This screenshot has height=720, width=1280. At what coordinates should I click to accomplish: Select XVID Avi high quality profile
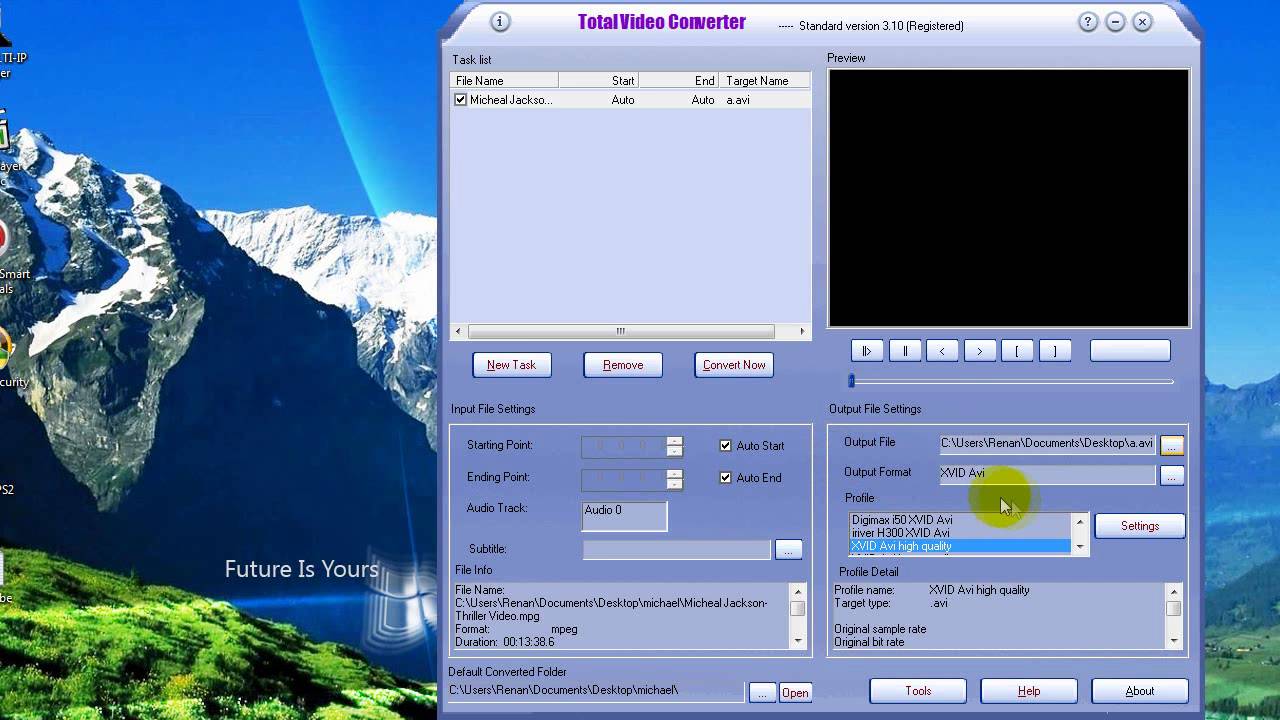pyautogui.click(x=960, y=546)
